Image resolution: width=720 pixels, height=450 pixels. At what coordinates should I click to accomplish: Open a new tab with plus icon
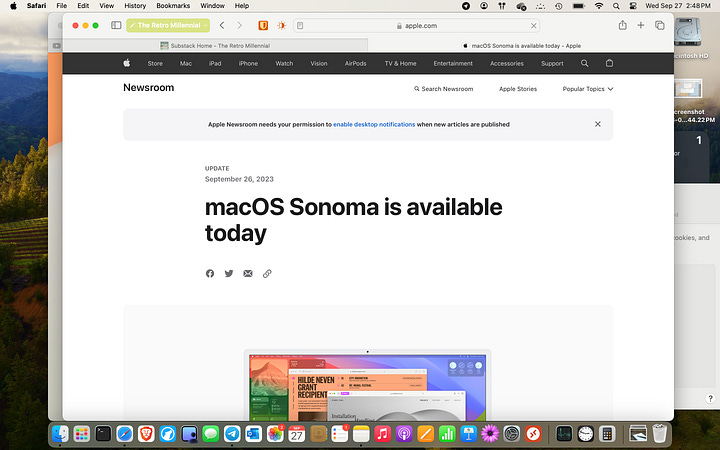click(641, 25)
